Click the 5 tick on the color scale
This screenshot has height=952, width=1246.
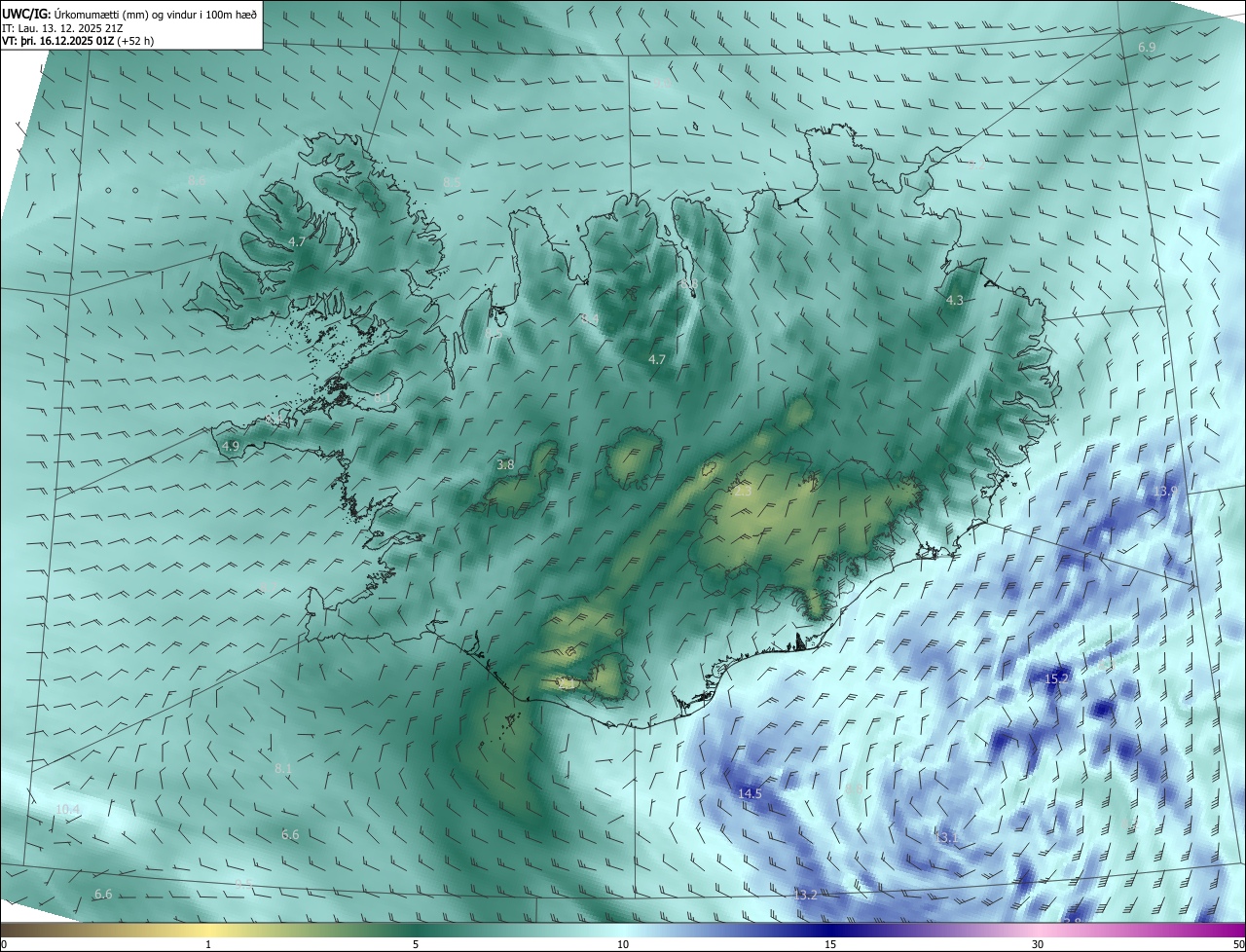point(416,945)
